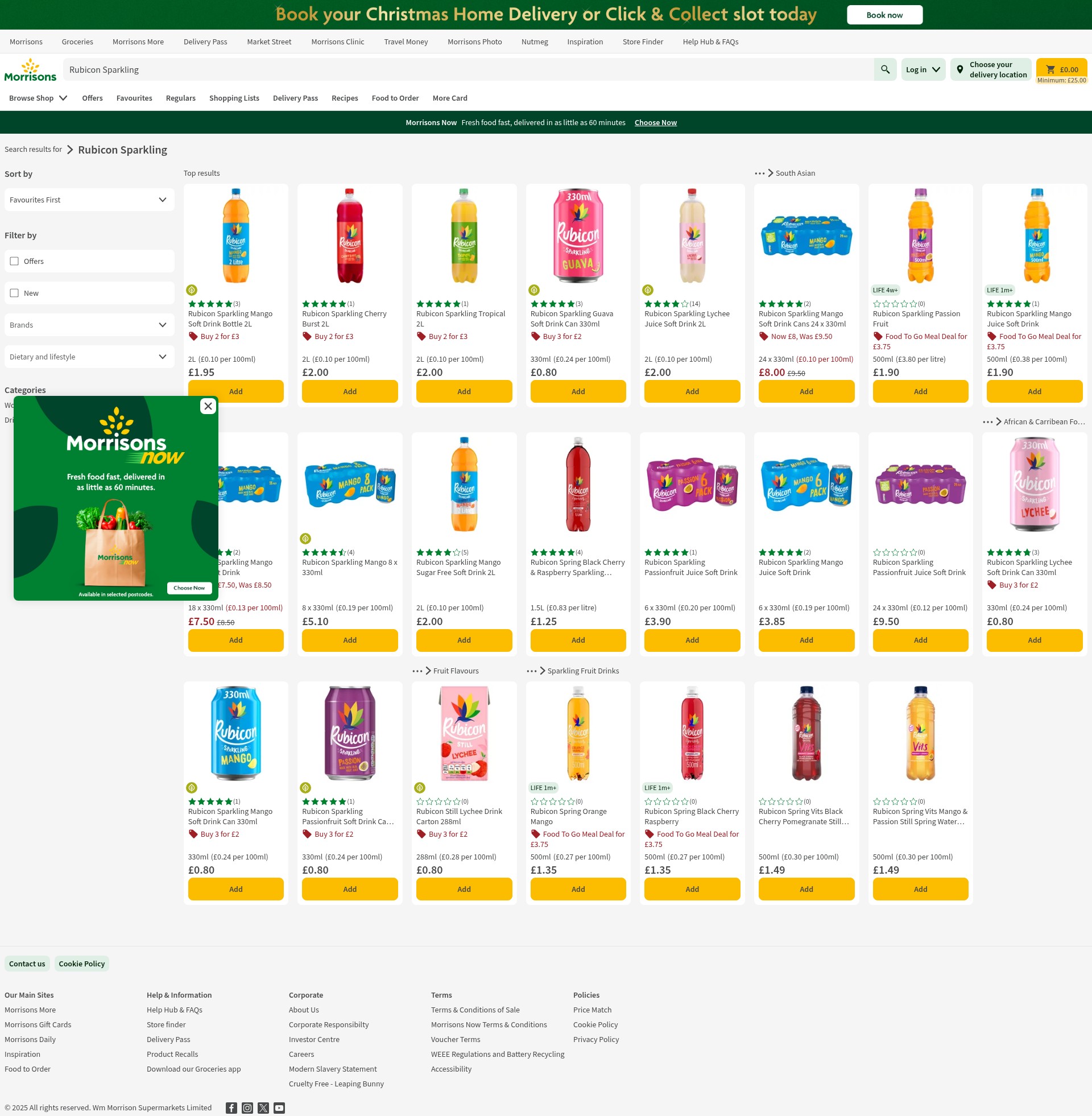The width and height of the screenshot is (1092, 1116).
Task: Open Store Finder top link
Action: tap(642, 42)
